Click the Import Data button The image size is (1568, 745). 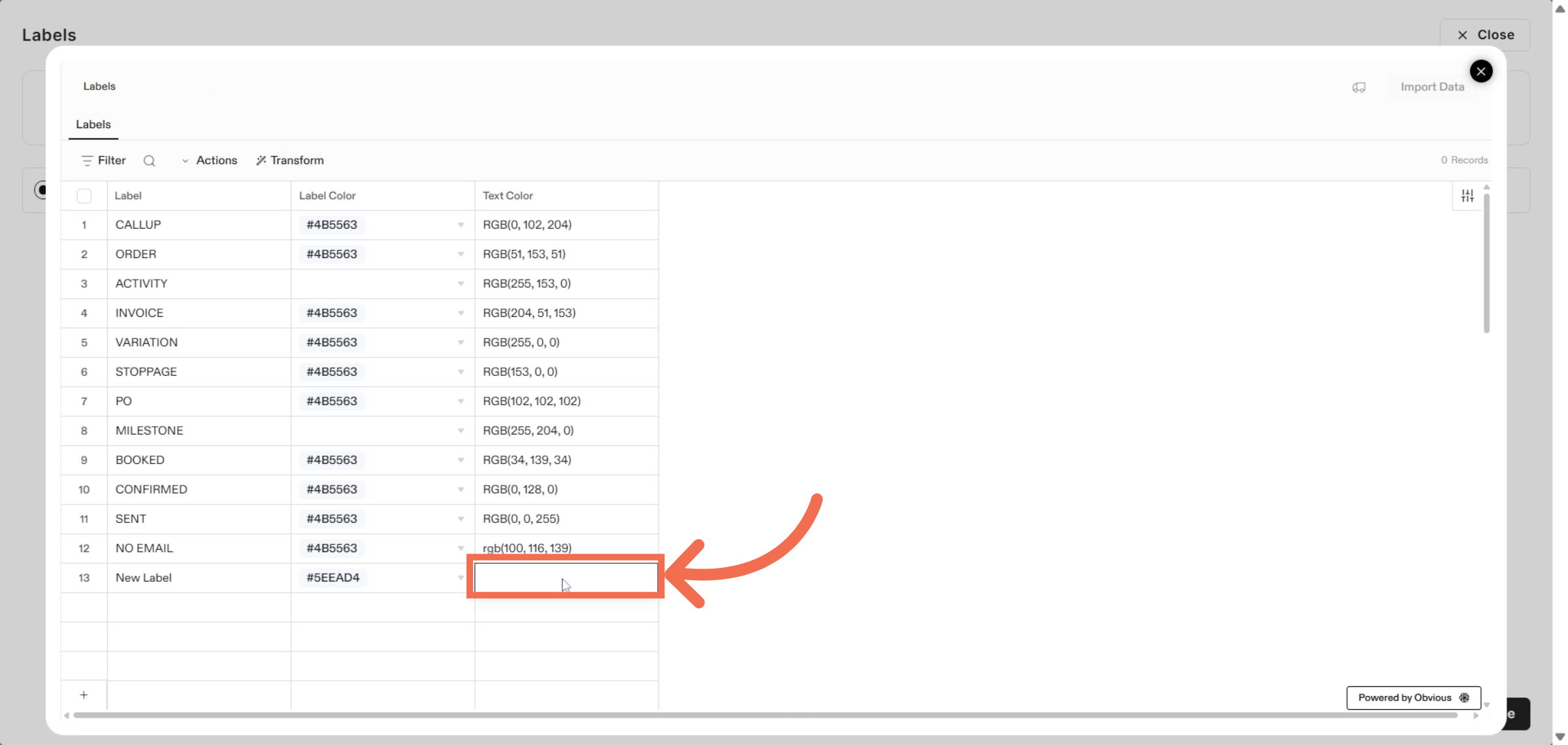(1432, 86)
